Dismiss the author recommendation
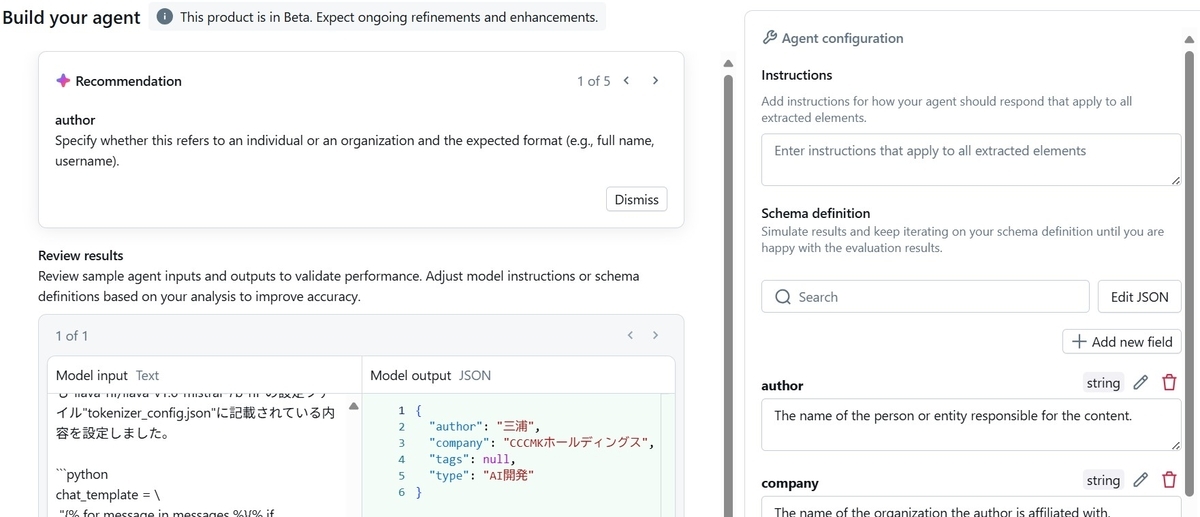1200x517 pixels. pos(637,199)
